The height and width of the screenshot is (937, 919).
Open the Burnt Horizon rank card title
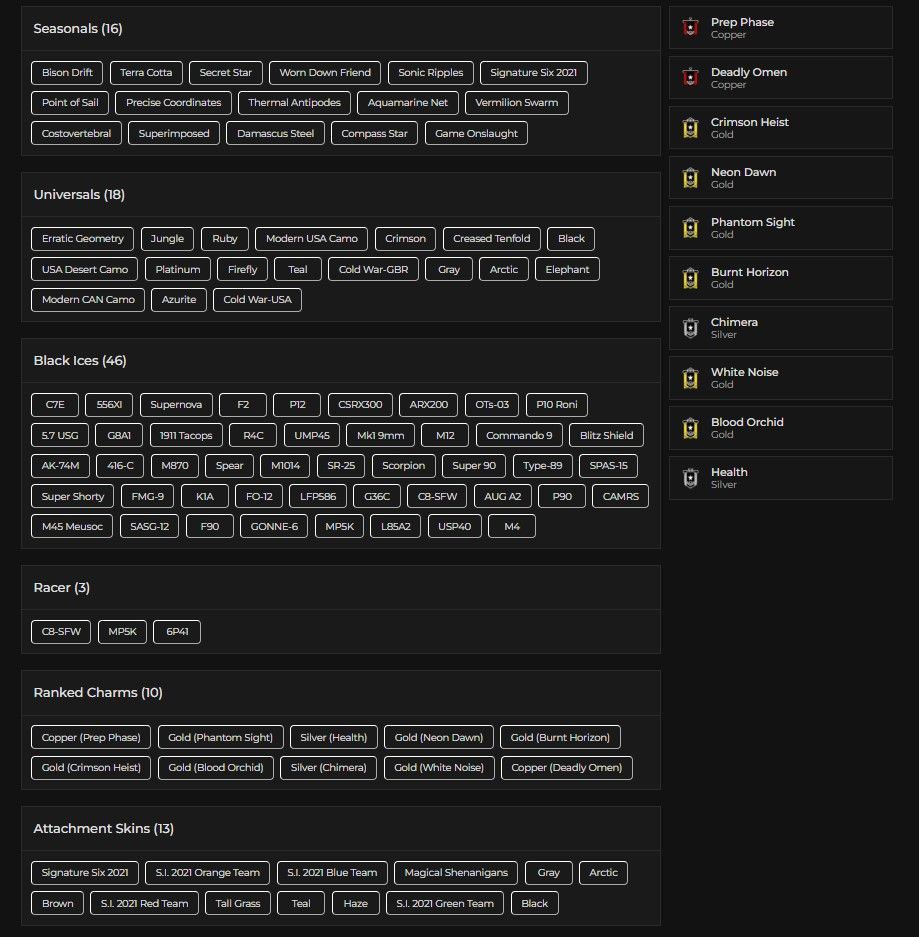pos(749,272)
